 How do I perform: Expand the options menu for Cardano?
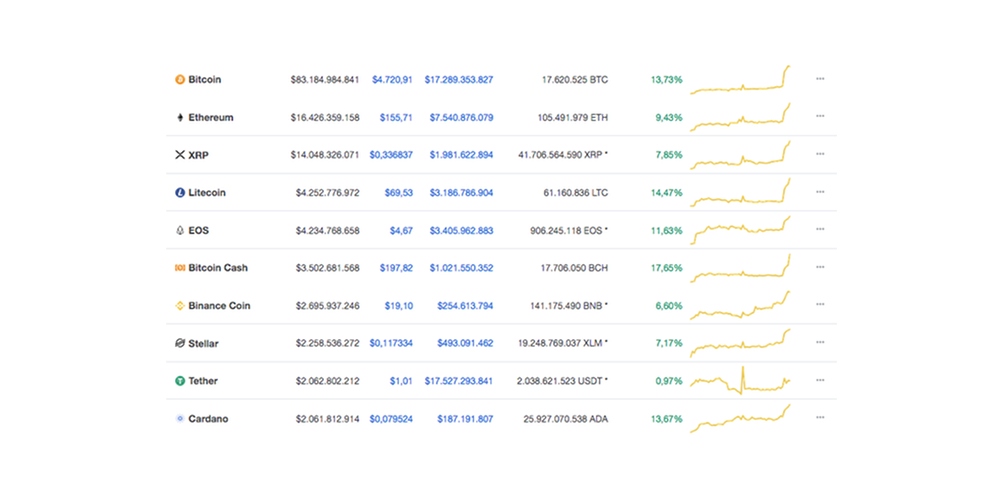820,418
